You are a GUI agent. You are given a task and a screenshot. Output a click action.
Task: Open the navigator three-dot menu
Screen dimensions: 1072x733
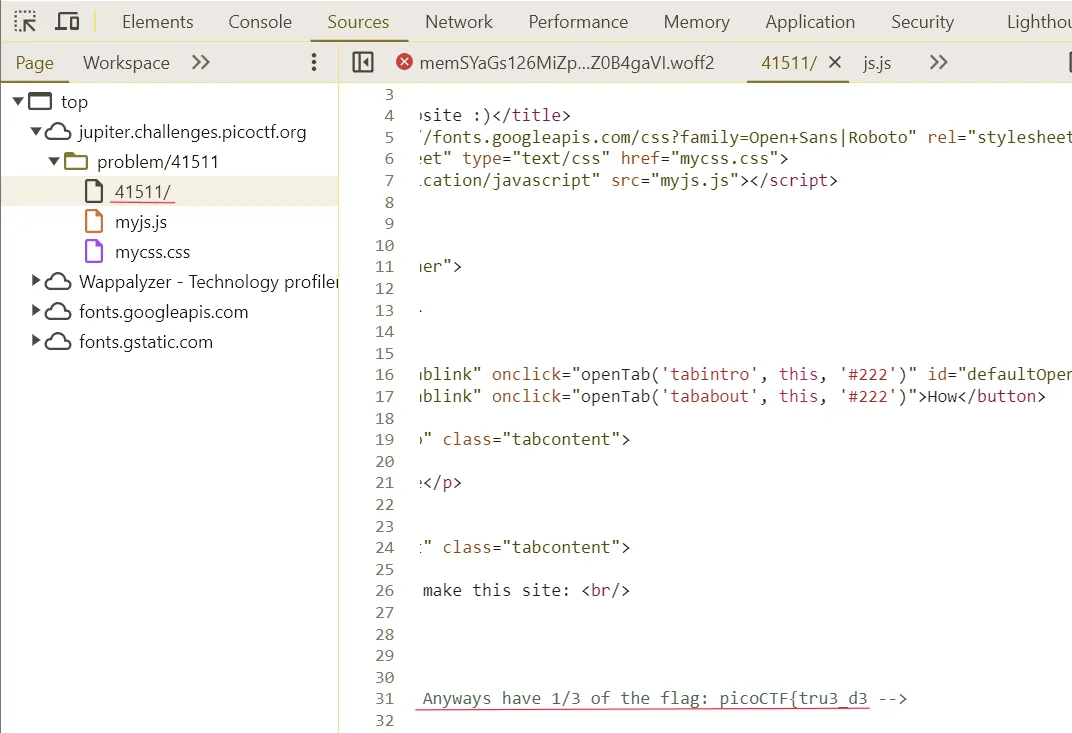[314, 62]
